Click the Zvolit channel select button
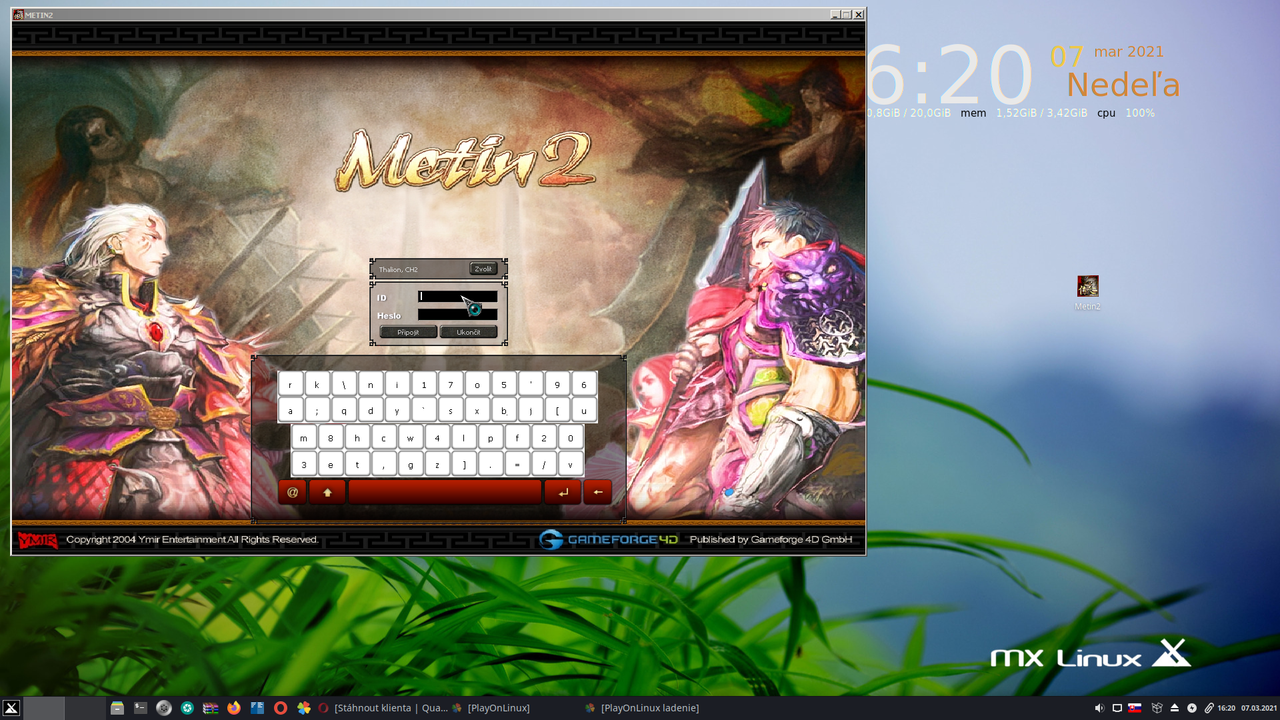 483,269
